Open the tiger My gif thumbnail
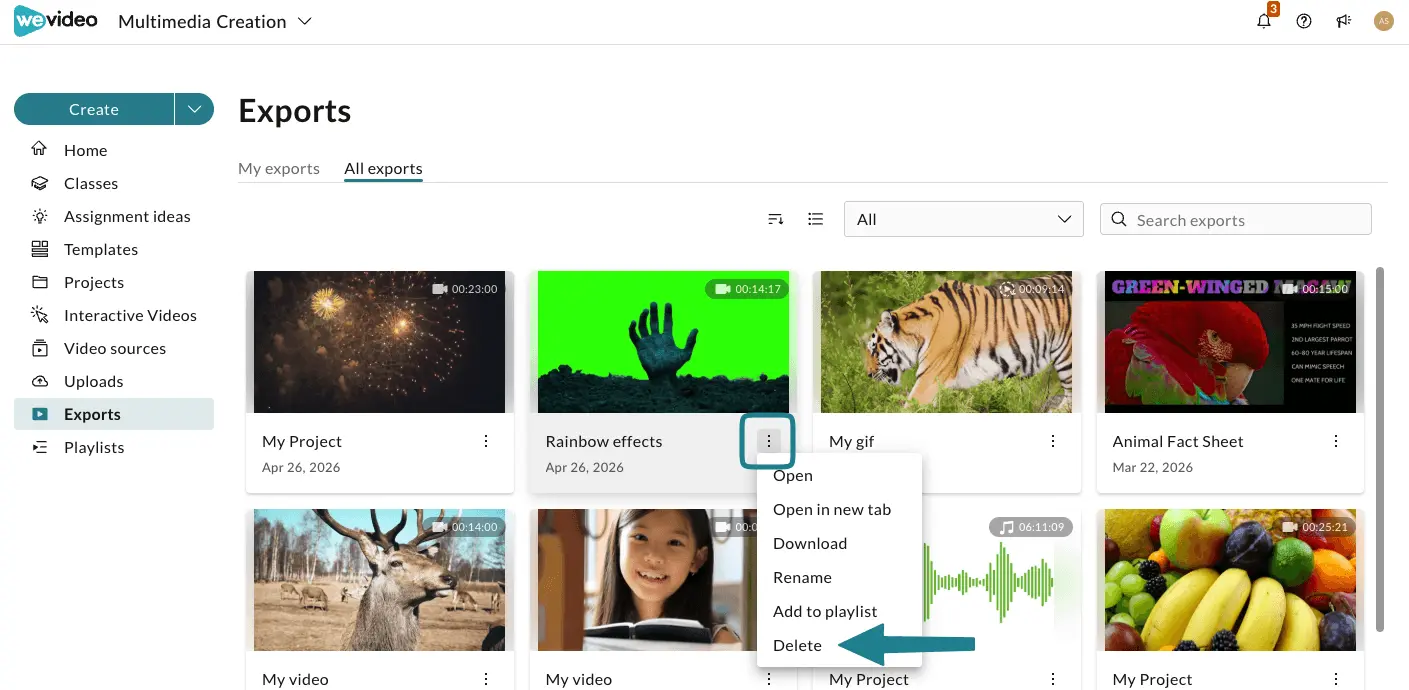 947,342
